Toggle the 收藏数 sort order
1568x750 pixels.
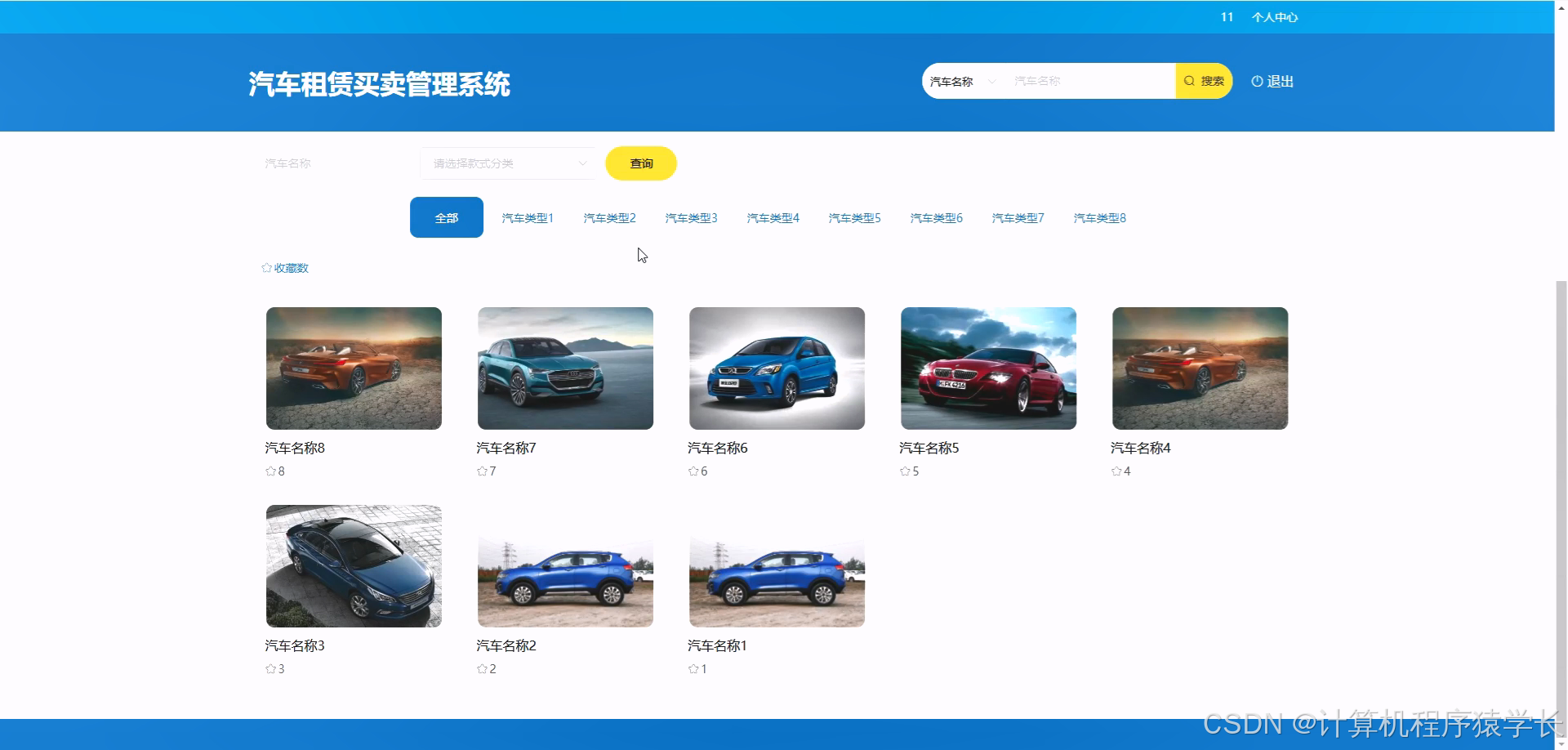[286, 267]
